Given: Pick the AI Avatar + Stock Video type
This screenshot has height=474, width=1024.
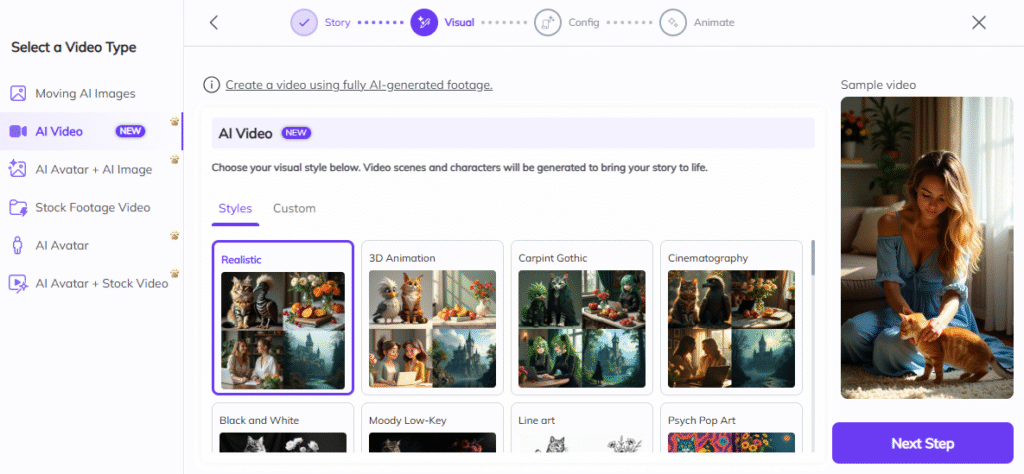Looking at the screenshot, I should pos(91,283).
